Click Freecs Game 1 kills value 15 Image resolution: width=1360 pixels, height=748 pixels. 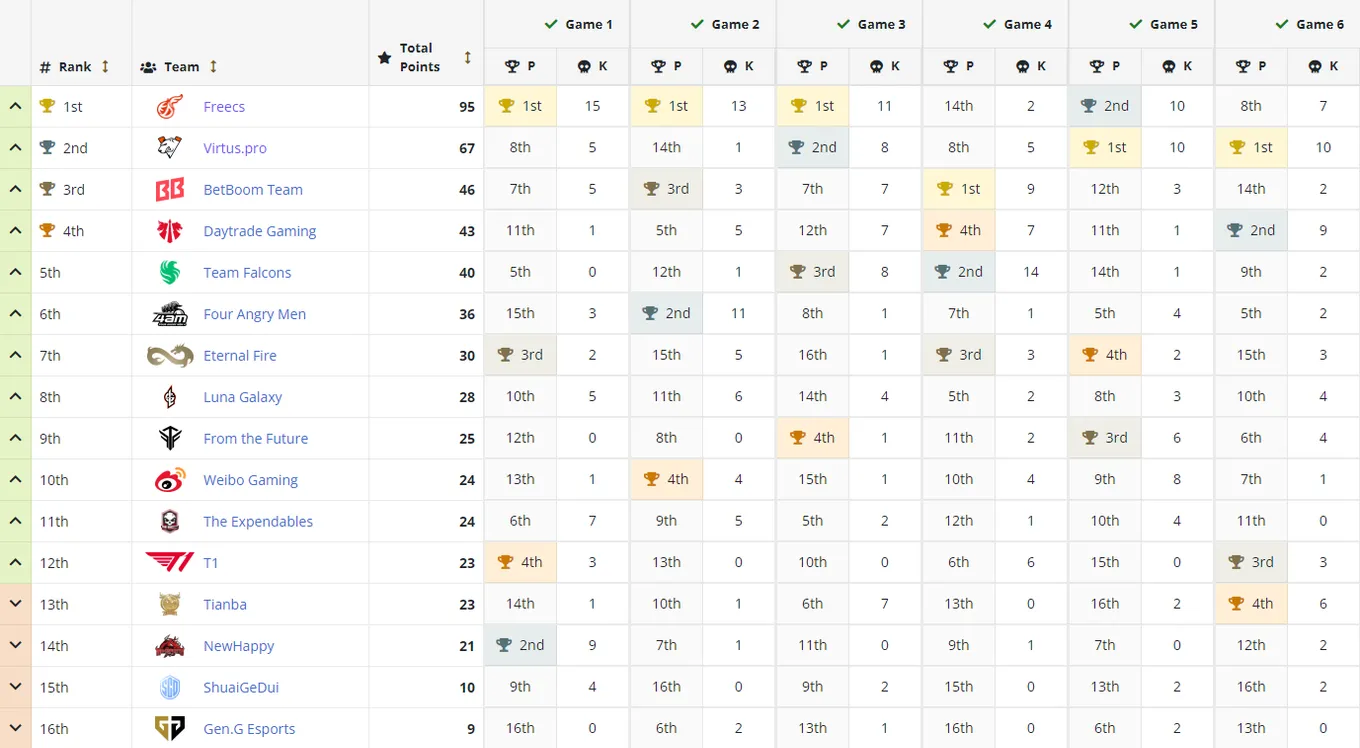pos(593,106)
